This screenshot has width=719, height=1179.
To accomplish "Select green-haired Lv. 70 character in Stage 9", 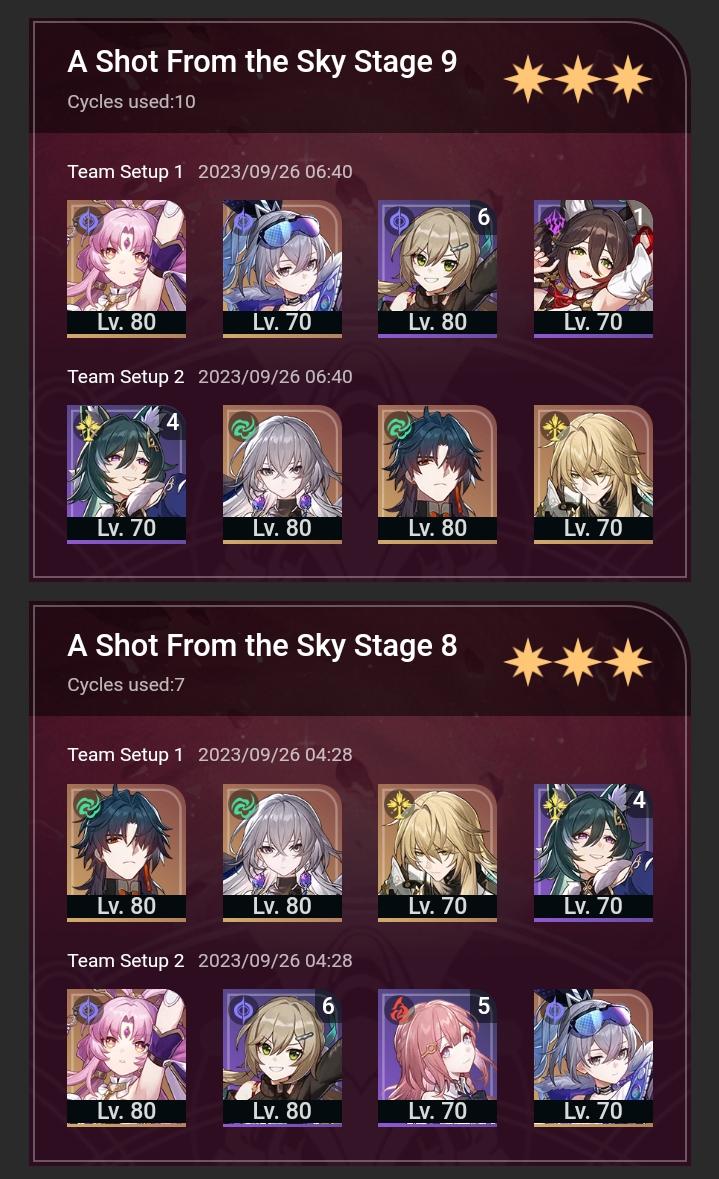I will (x=126, y=474).
